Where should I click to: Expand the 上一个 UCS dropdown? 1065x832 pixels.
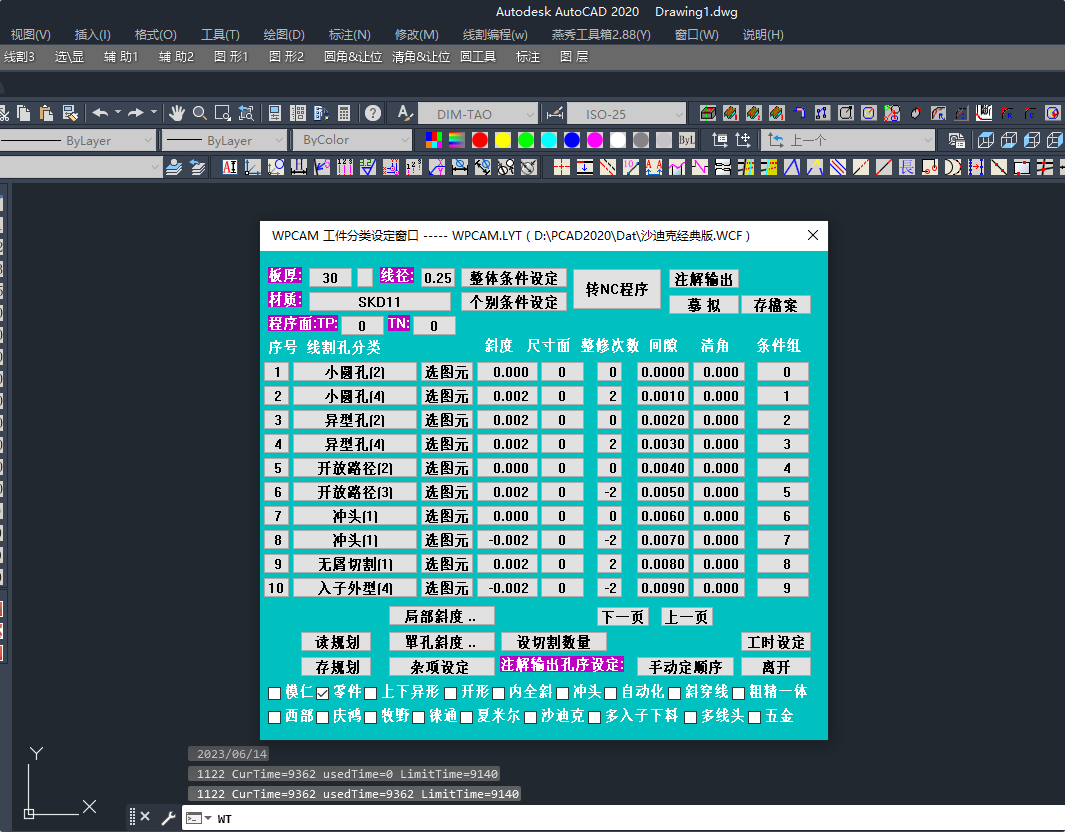[848, 141]
